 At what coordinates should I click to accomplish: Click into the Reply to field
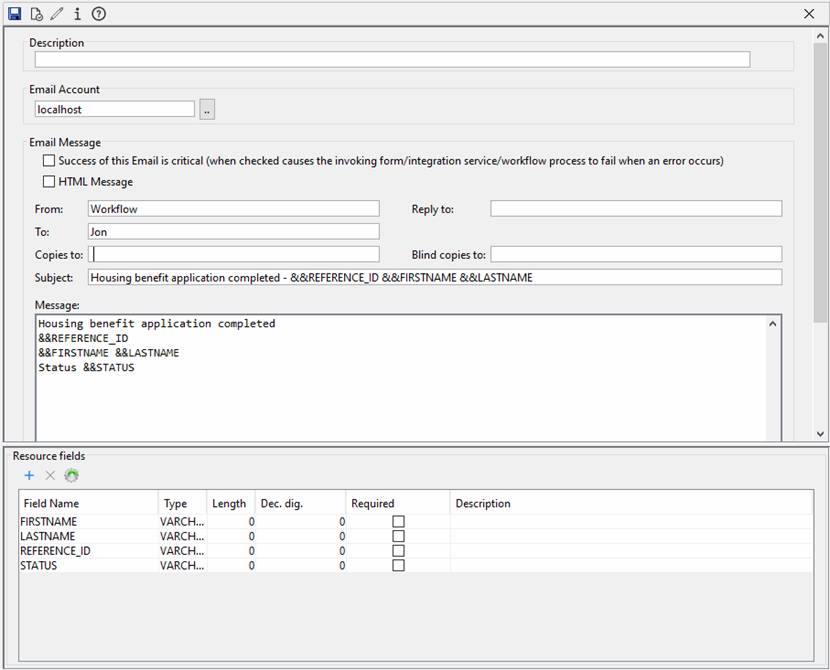coord(635,209)
